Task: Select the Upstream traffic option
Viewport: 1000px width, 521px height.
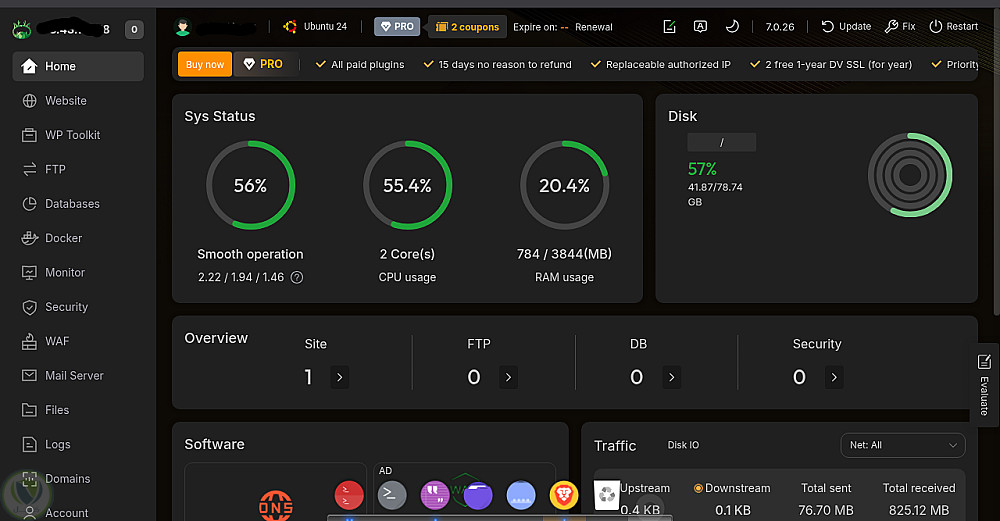Action: (x=644, y=488)
